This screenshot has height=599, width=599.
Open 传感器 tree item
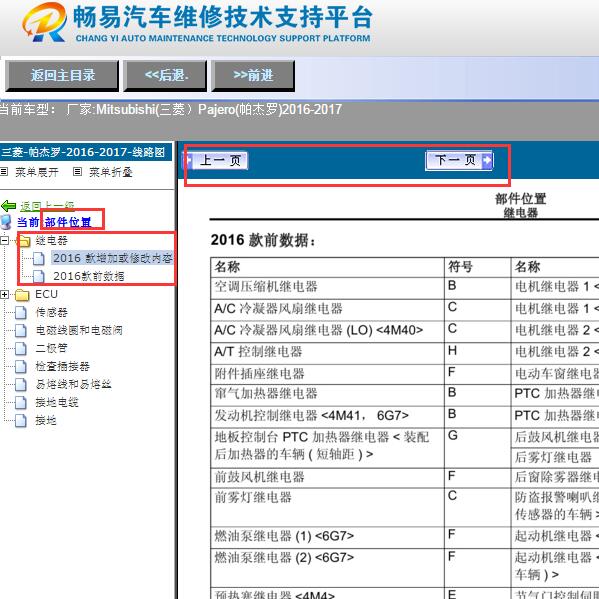point(52,312)
